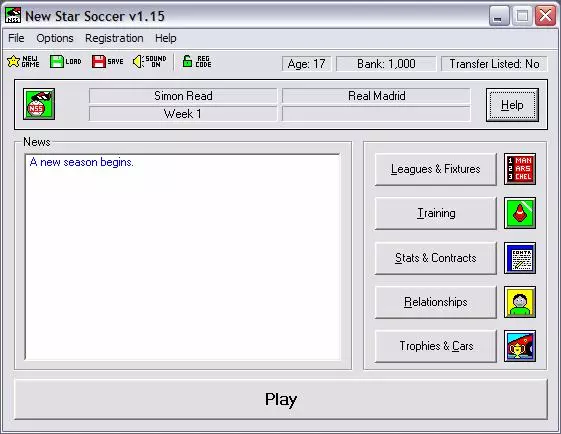Image resolution: width=561 pixels, height=434 pixels.
Task: Click the training cone icon
Action: [x=520, y=213]
